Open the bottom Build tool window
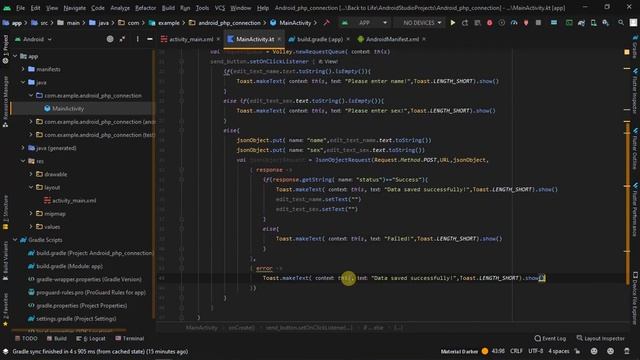 click(x=56, y=338)
